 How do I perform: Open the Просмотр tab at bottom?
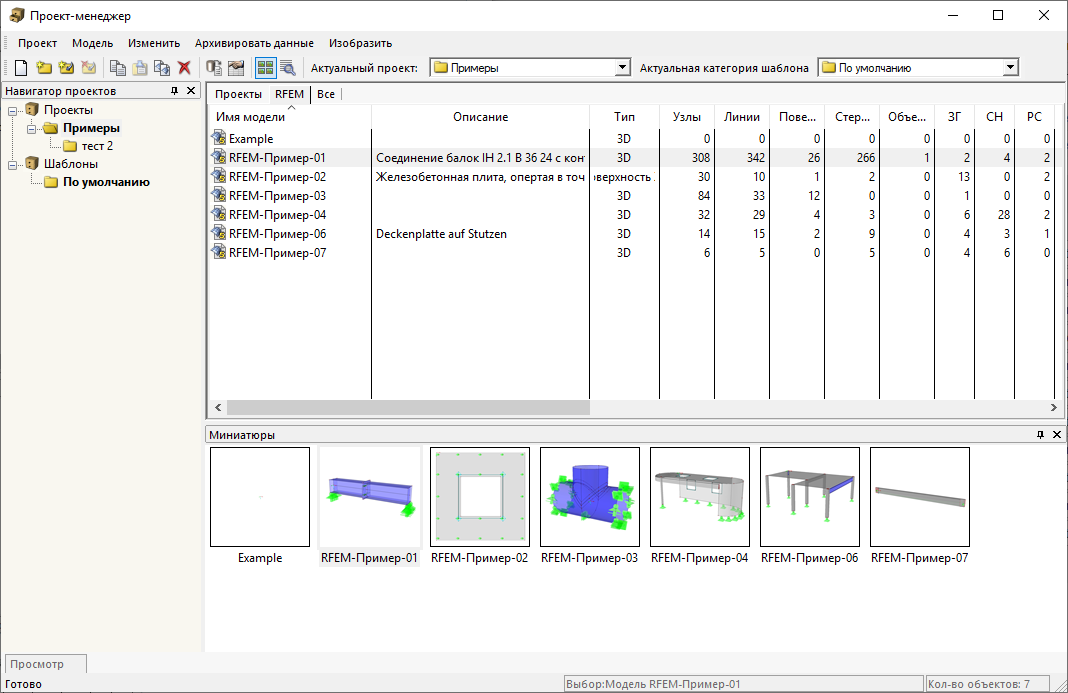click(45, 664)
